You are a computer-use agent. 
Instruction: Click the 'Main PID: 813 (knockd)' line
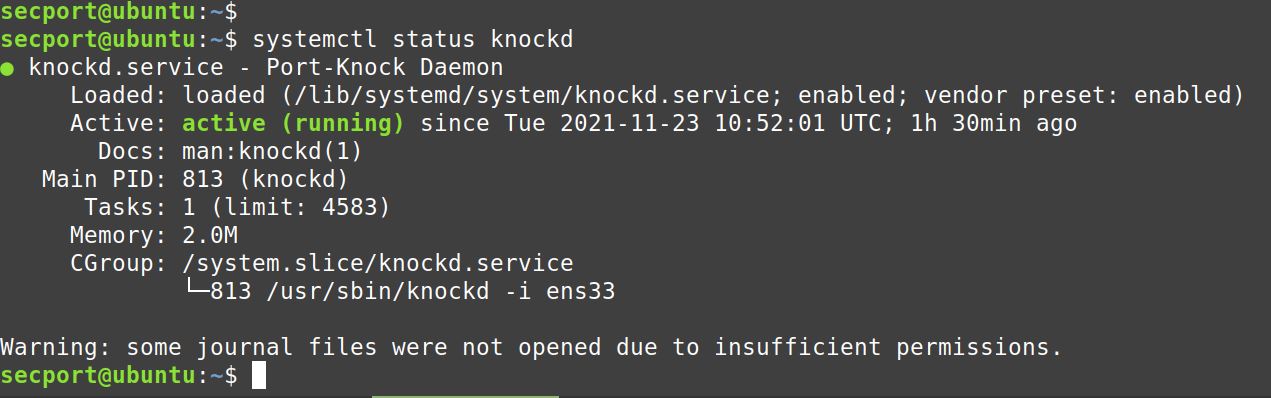coord(195,180)
